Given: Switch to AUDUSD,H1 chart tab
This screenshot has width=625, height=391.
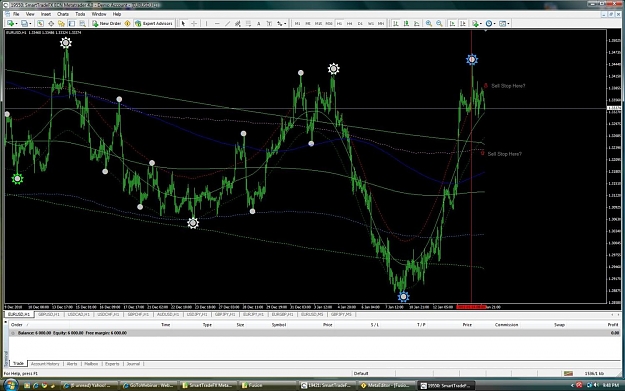Looking at the screenshot, I should 168,314.
